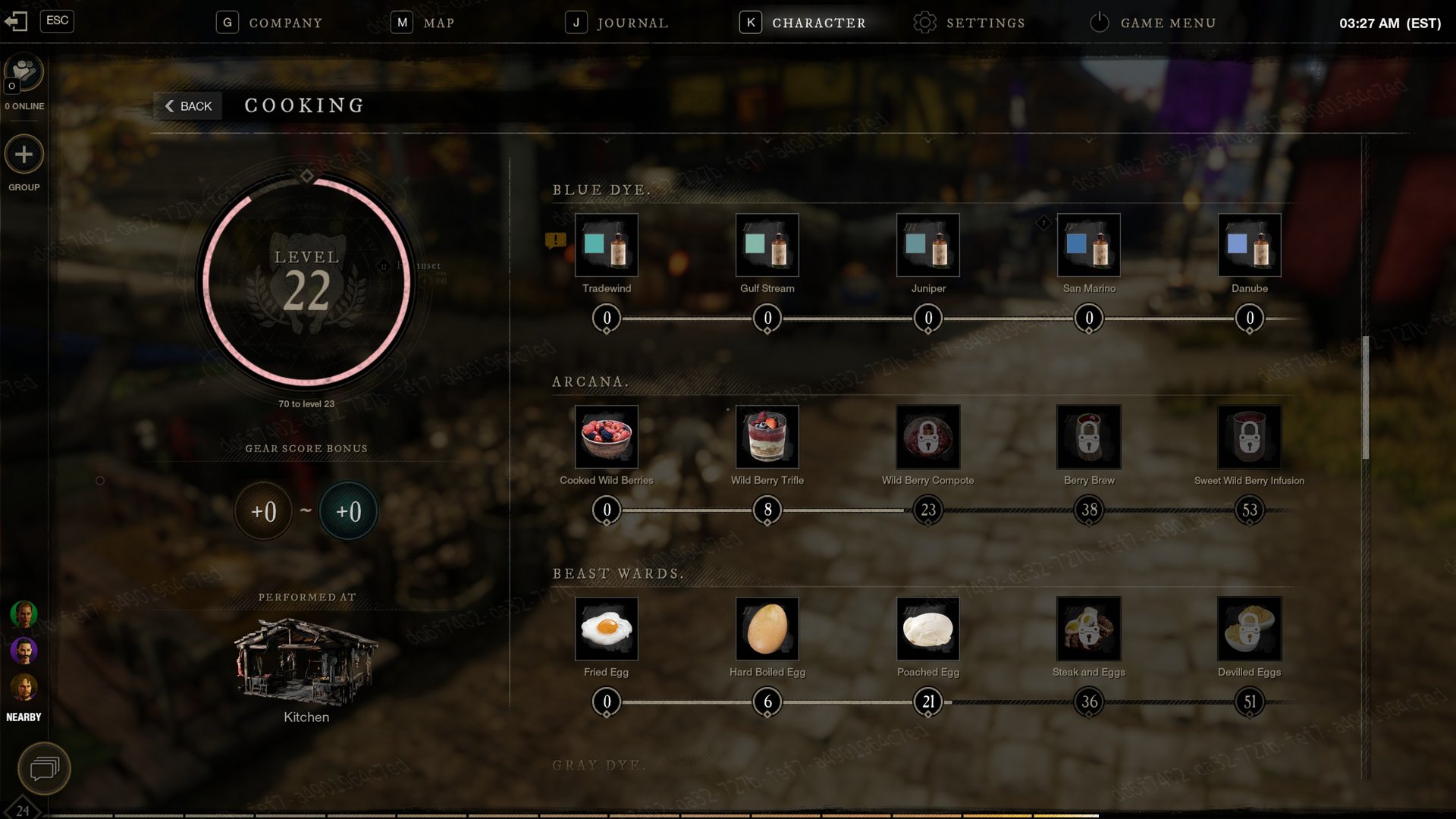Open the Settings menu
This screenshot has height=819, width=1456.
click(969, 23)
